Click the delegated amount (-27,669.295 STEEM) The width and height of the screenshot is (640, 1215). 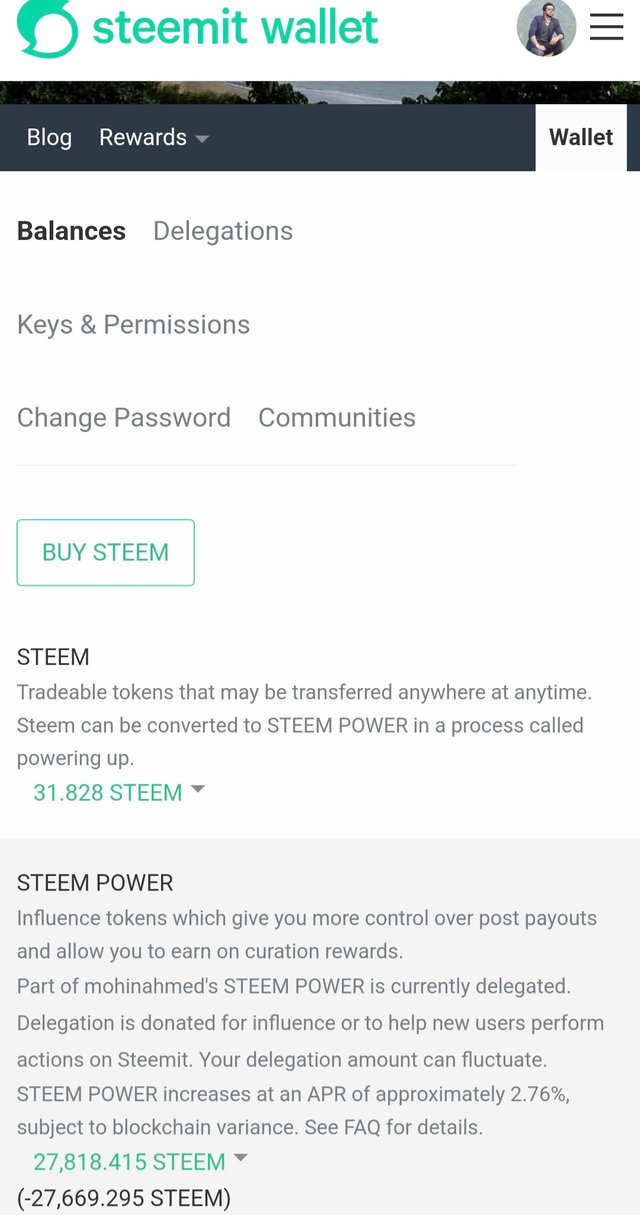pos(124,1197)
